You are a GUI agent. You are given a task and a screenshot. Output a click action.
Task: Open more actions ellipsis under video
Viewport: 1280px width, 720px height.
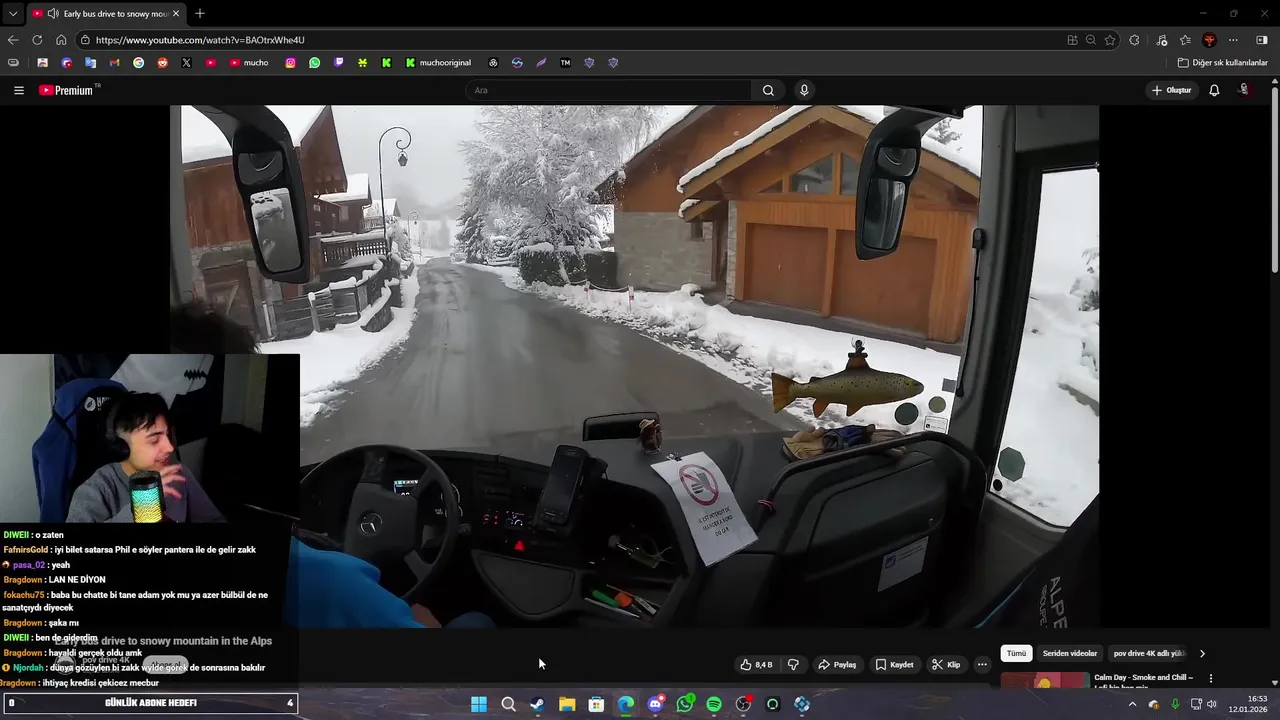point(982,665)
